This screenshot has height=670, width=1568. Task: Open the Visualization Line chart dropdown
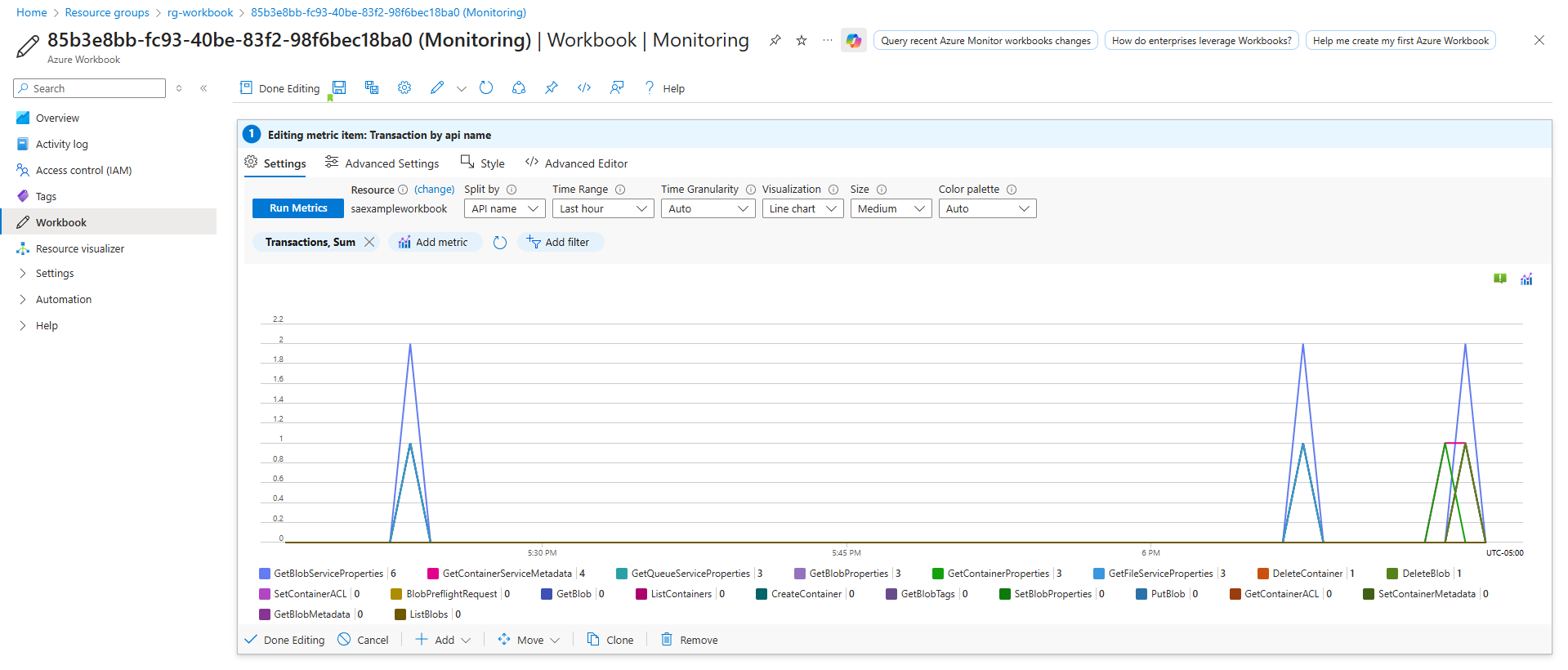point(802,209)
